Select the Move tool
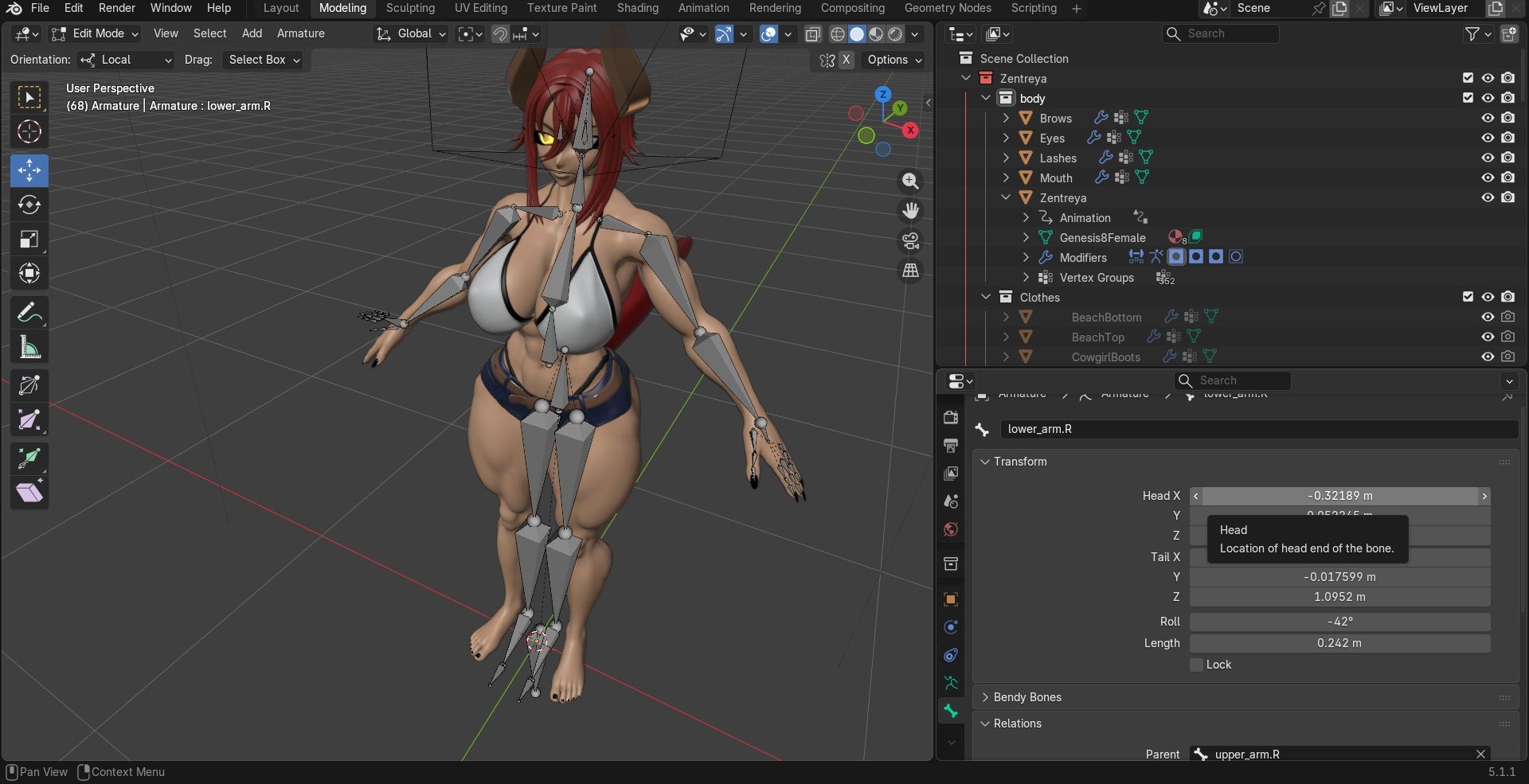Screen dimensions: 1529x784 point(29,170)
